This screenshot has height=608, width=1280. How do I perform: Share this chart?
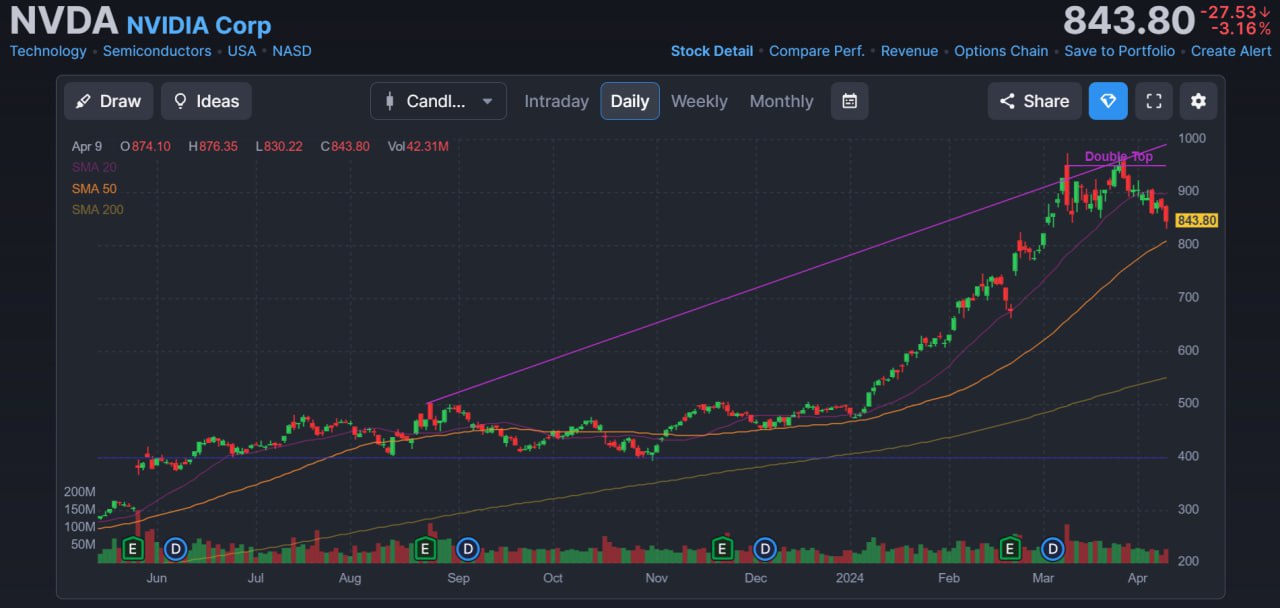point(1034,101)
